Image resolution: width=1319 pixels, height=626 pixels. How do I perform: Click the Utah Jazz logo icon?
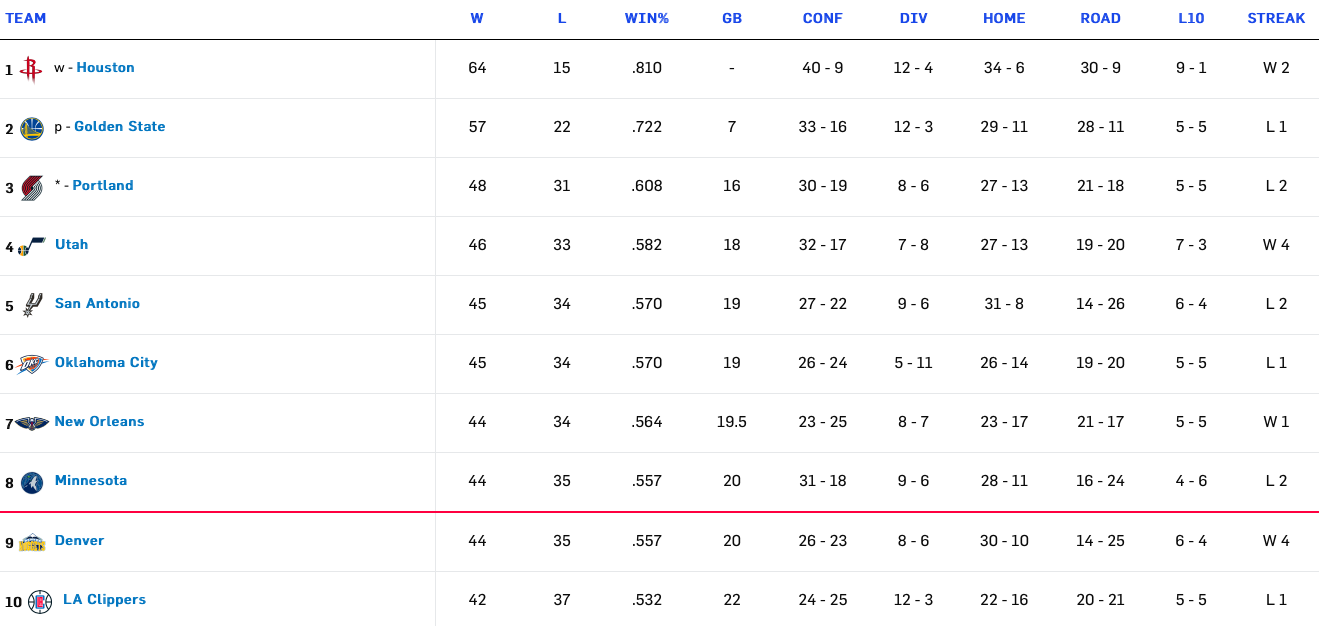[32, 246]
